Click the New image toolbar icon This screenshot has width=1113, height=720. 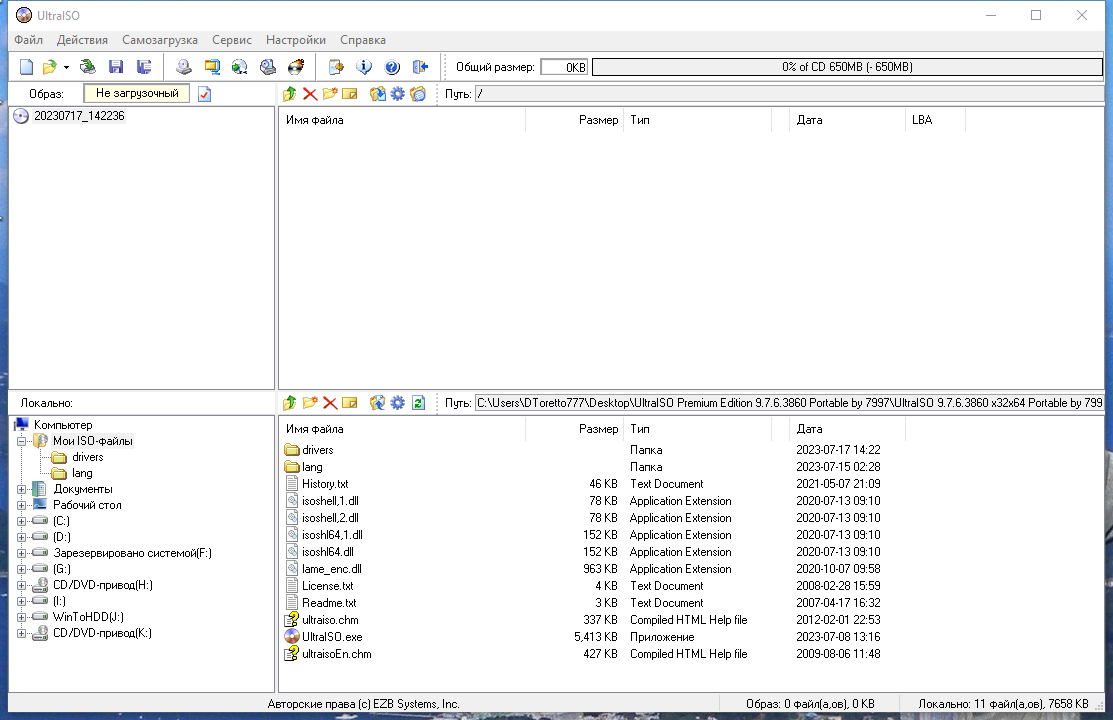click(26, 67)
